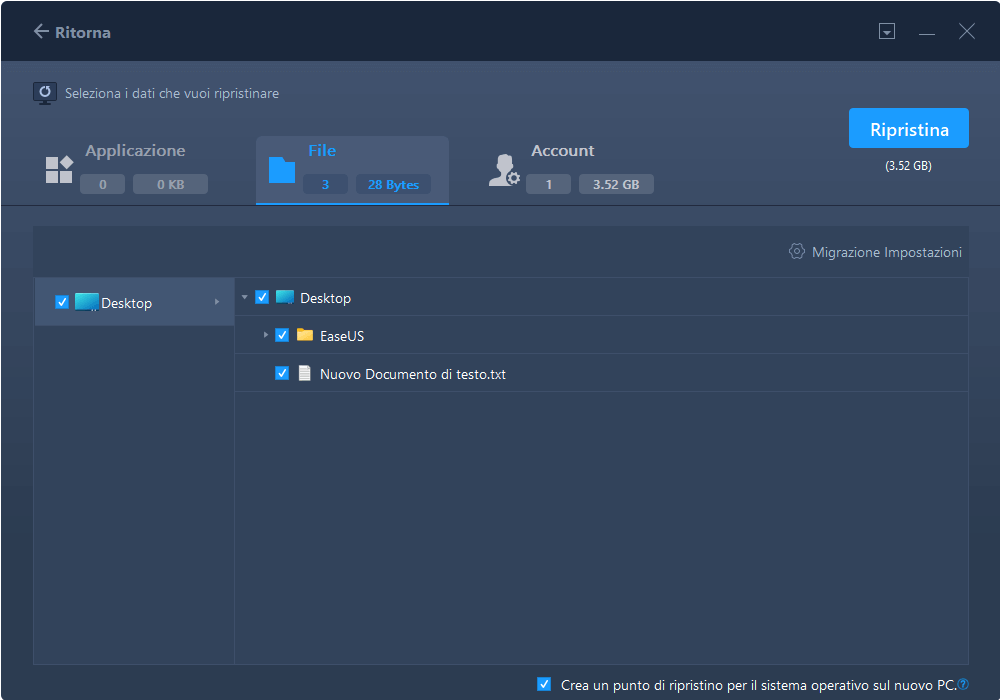Select the EaseUS folder label
Viewport: 1000px width, 700px height.
pos(342,336)
